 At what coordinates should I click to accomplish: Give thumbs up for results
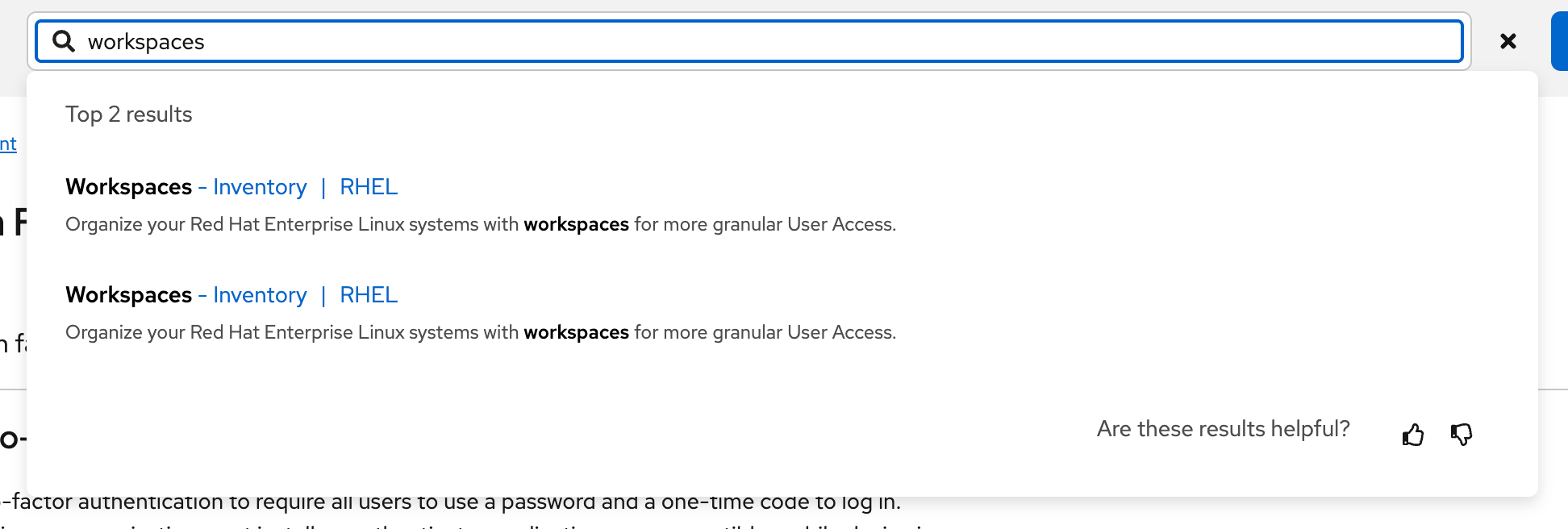tap(1413, 435)
